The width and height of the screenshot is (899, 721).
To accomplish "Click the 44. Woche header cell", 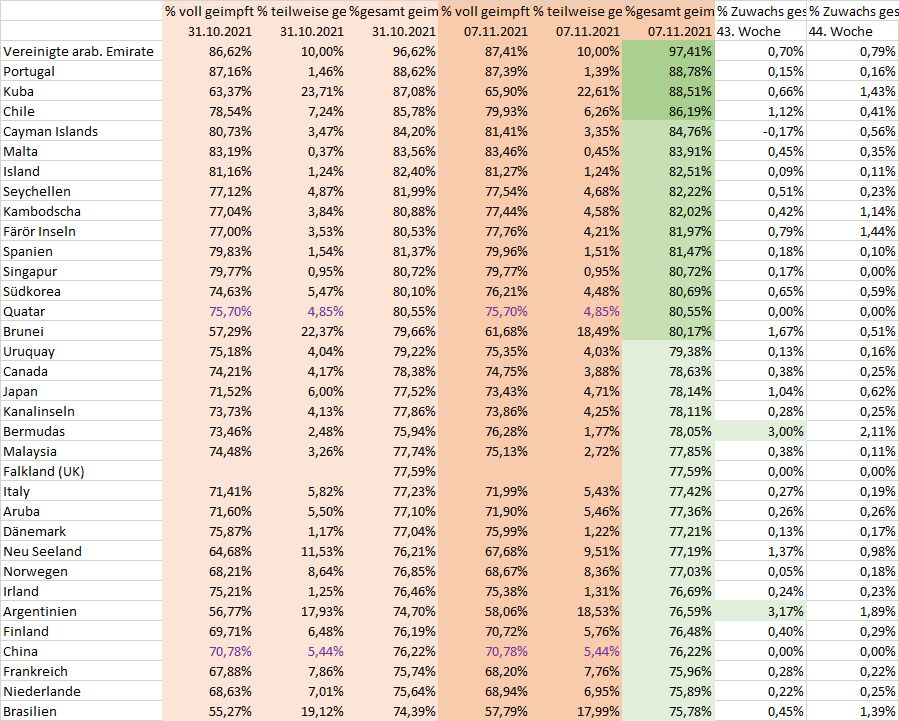I will (841, 31).
